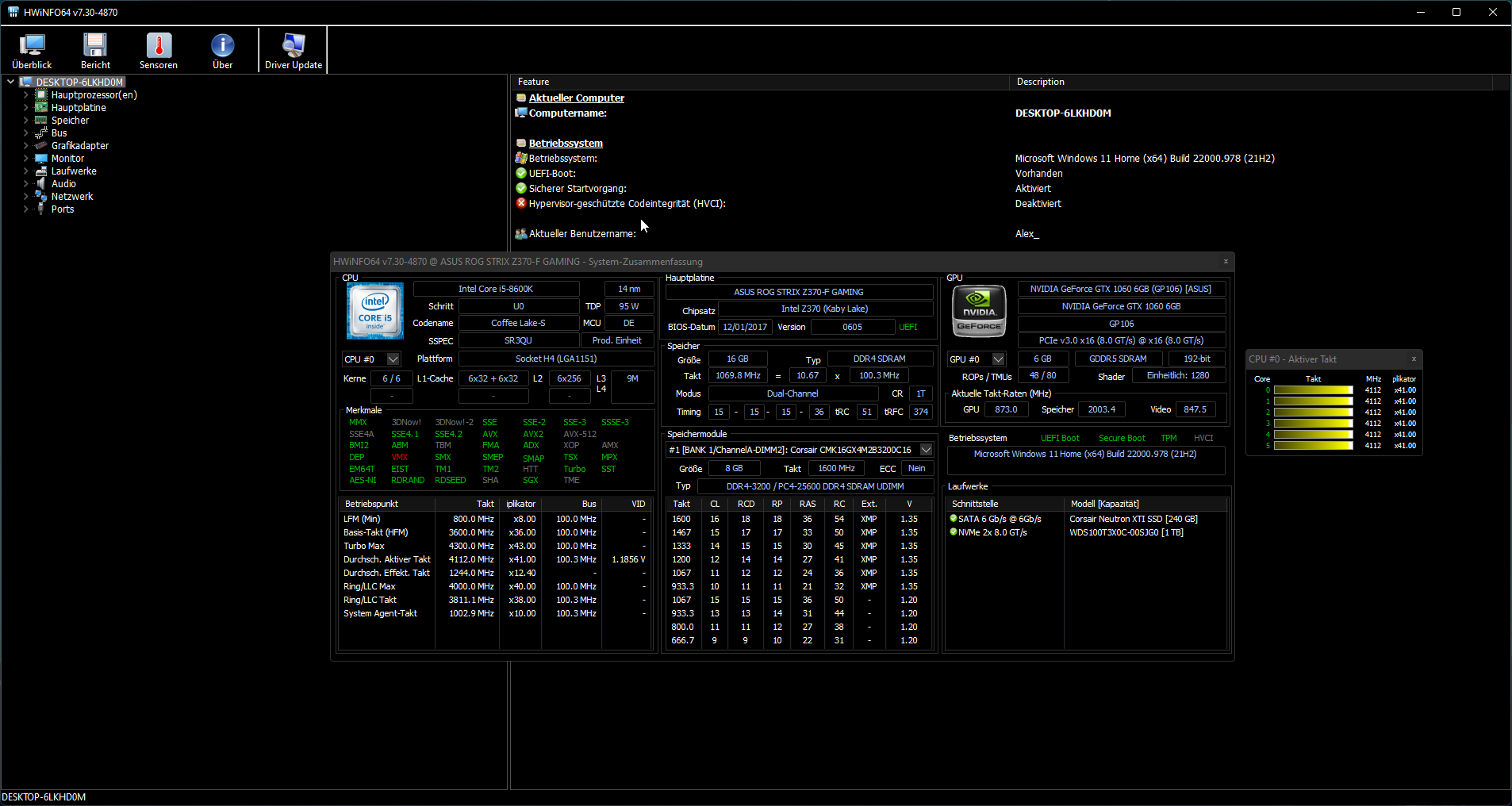
Task: Open the CPU #0 selector dropdown
Action: 393,359
